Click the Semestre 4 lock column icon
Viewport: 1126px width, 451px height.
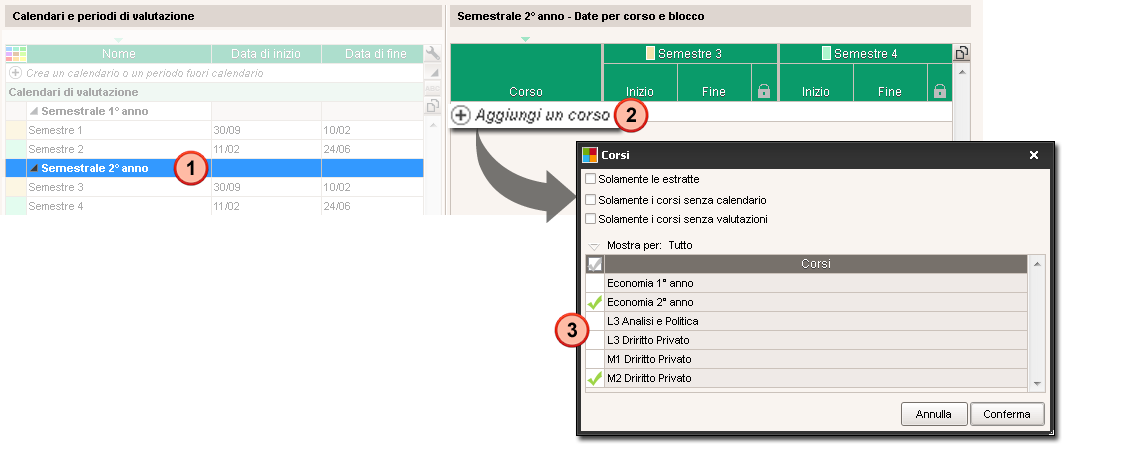pos(939,91)
